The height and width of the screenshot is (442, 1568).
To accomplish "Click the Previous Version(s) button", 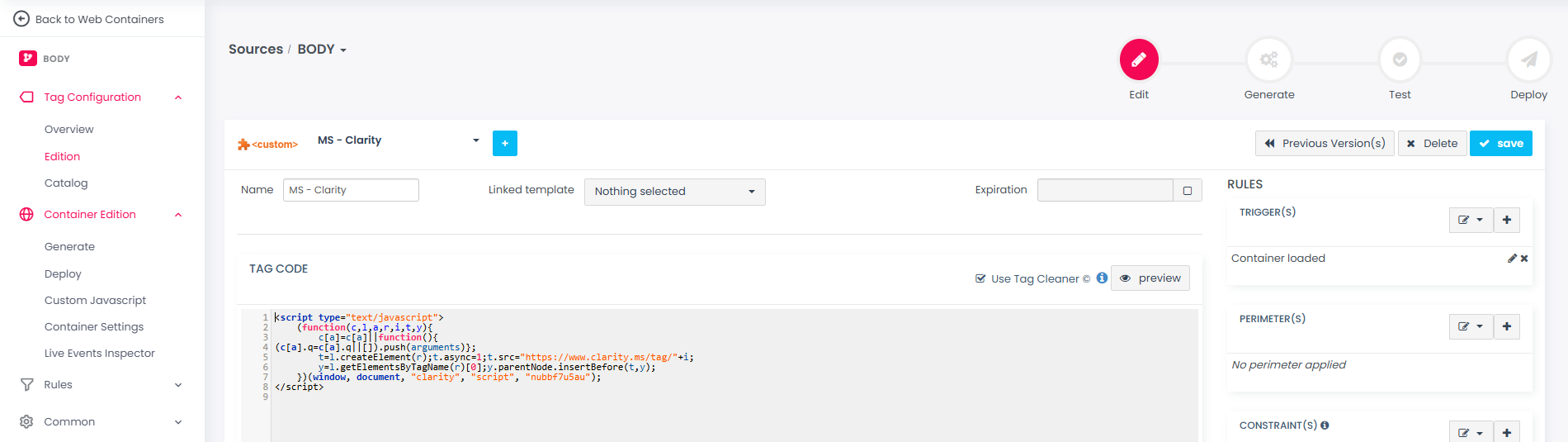I will (1325, 143).
